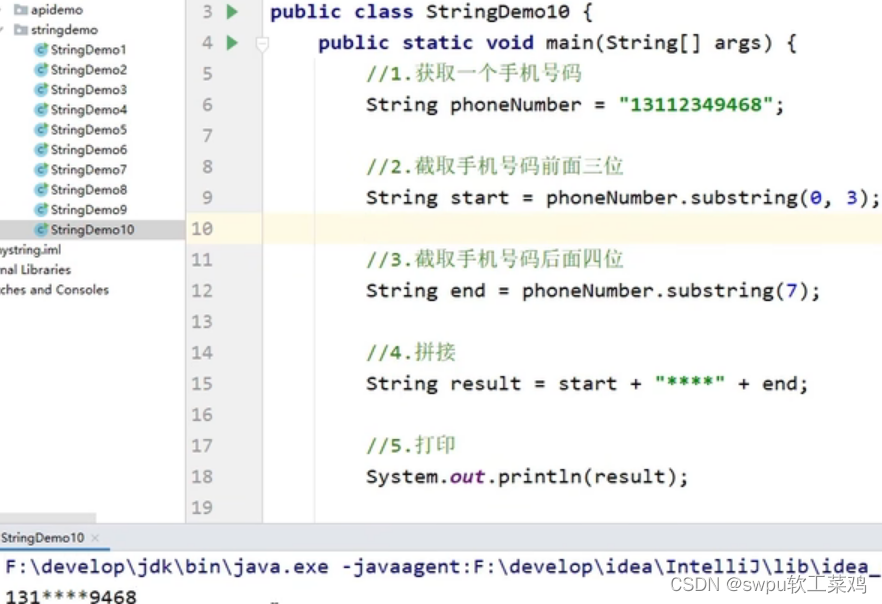Click line number 10 in gutter
This screenshot has width=882, height=604.
[202, 228]
